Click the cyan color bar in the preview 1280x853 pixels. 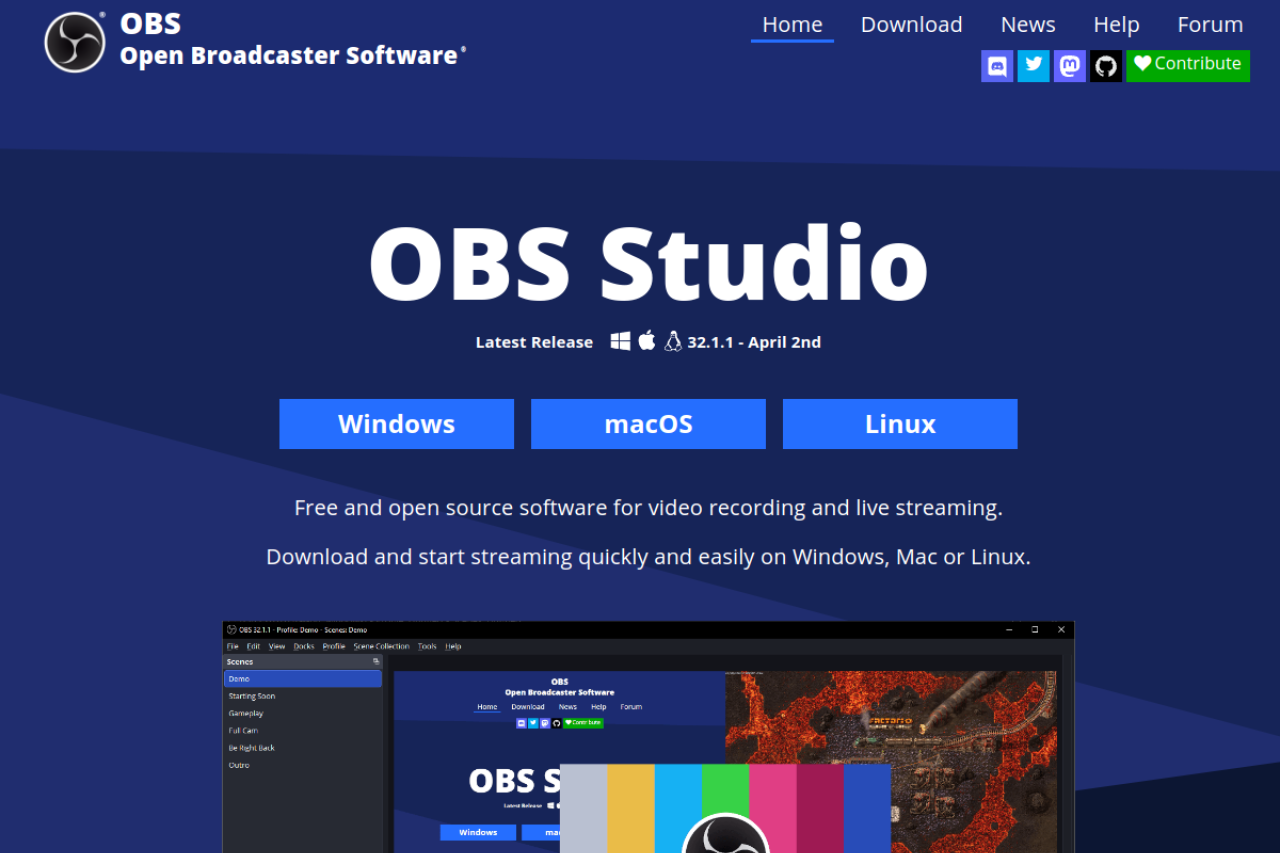(678, 808)
